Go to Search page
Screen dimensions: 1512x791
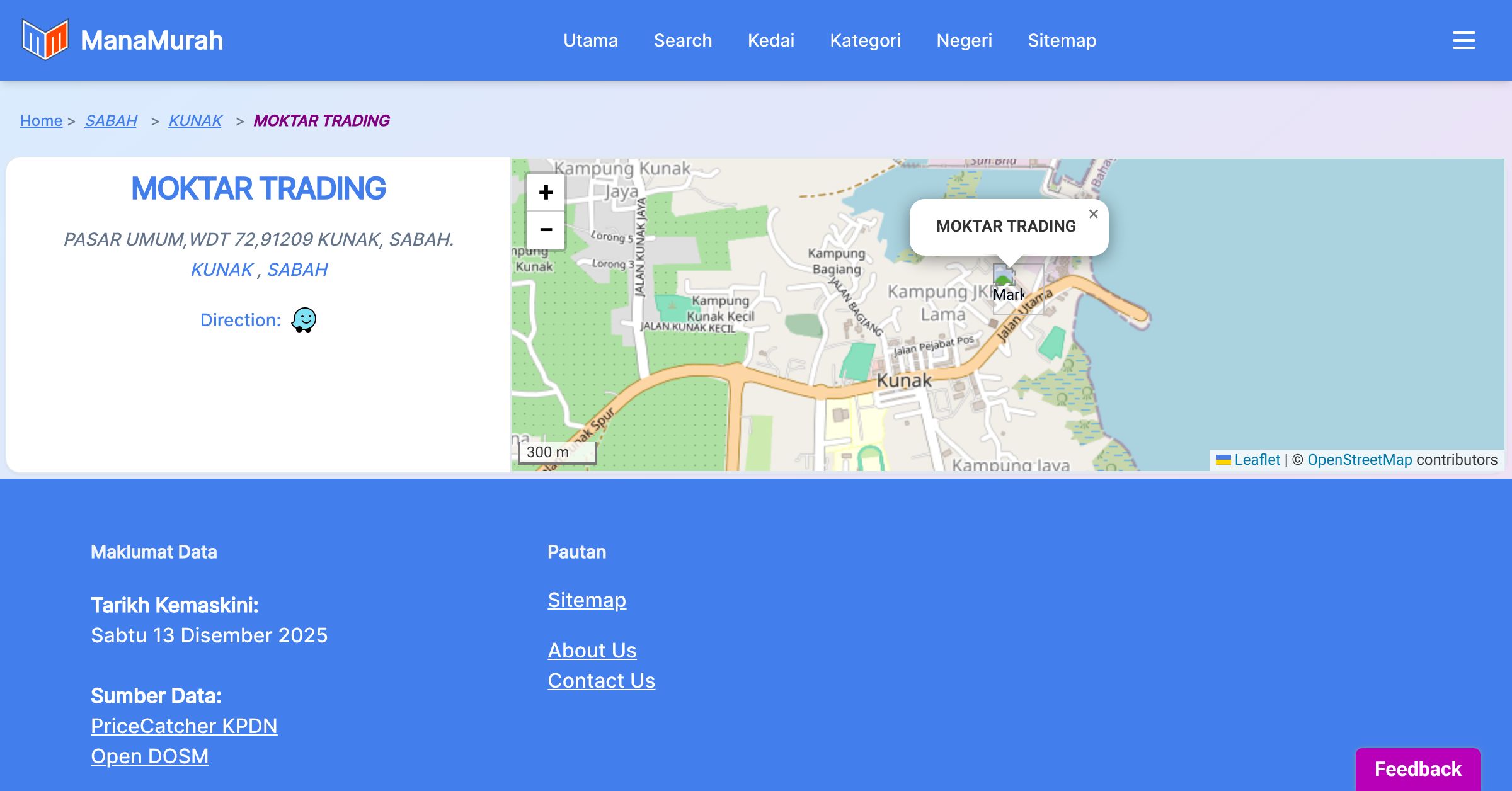point(683,40)
